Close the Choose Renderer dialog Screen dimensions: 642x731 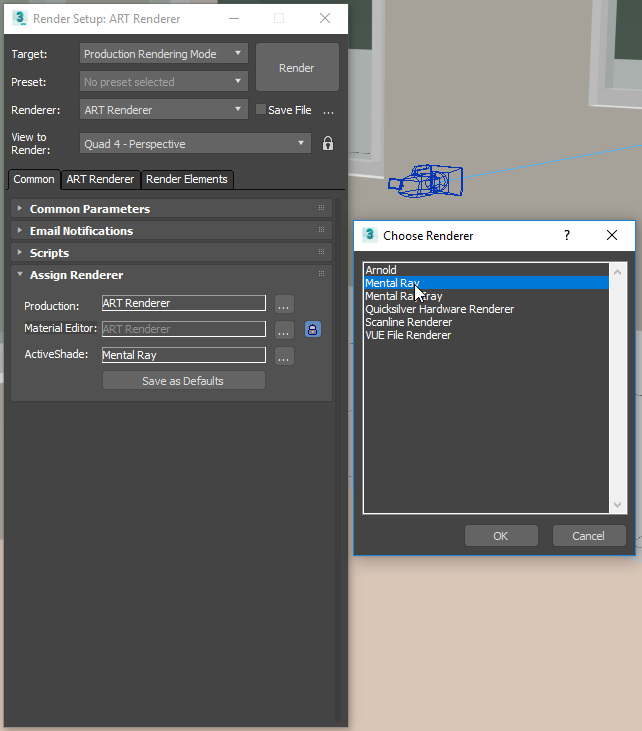(x=612, y=235)
